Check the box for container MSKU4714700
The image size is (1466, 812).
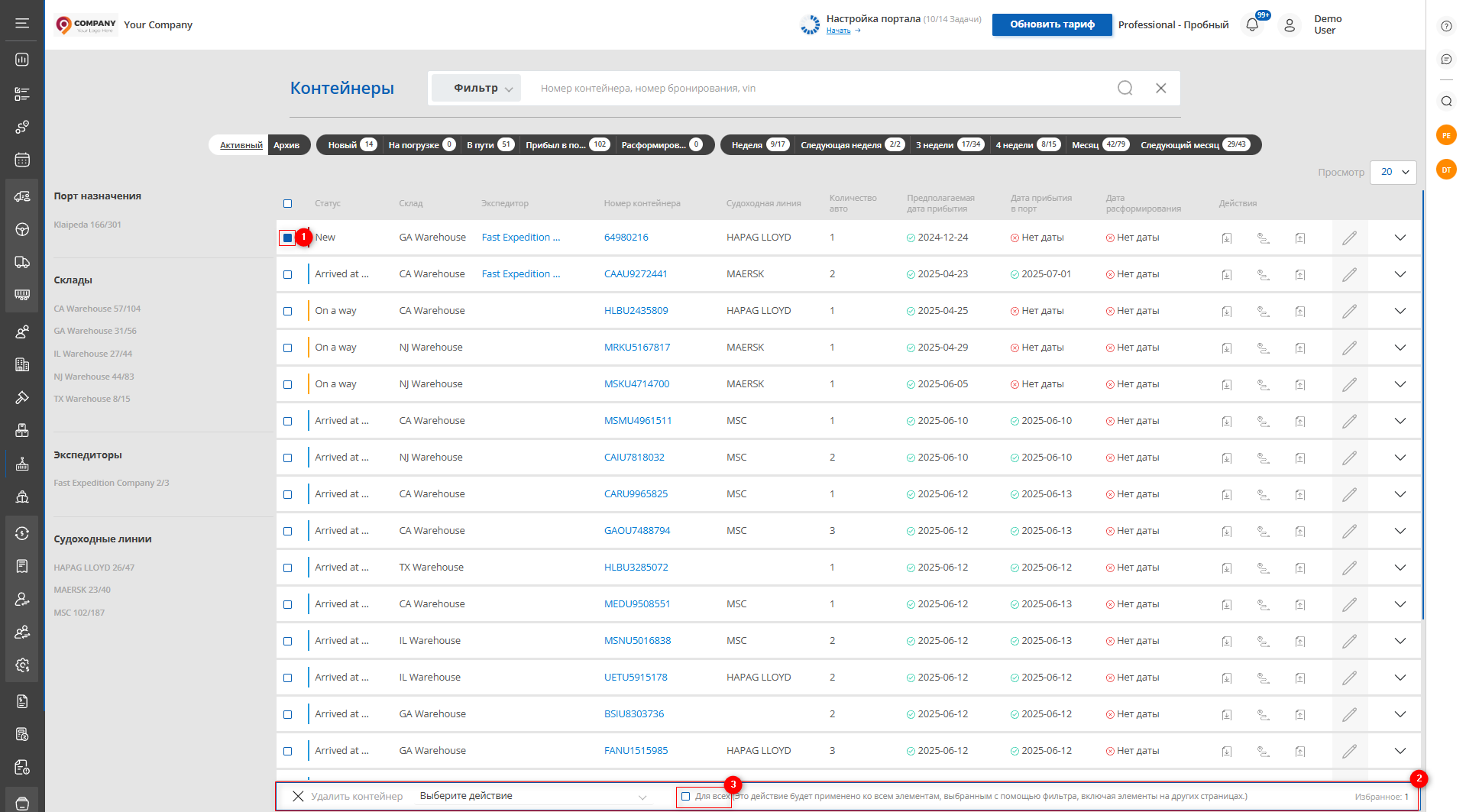tap(287, 384)
